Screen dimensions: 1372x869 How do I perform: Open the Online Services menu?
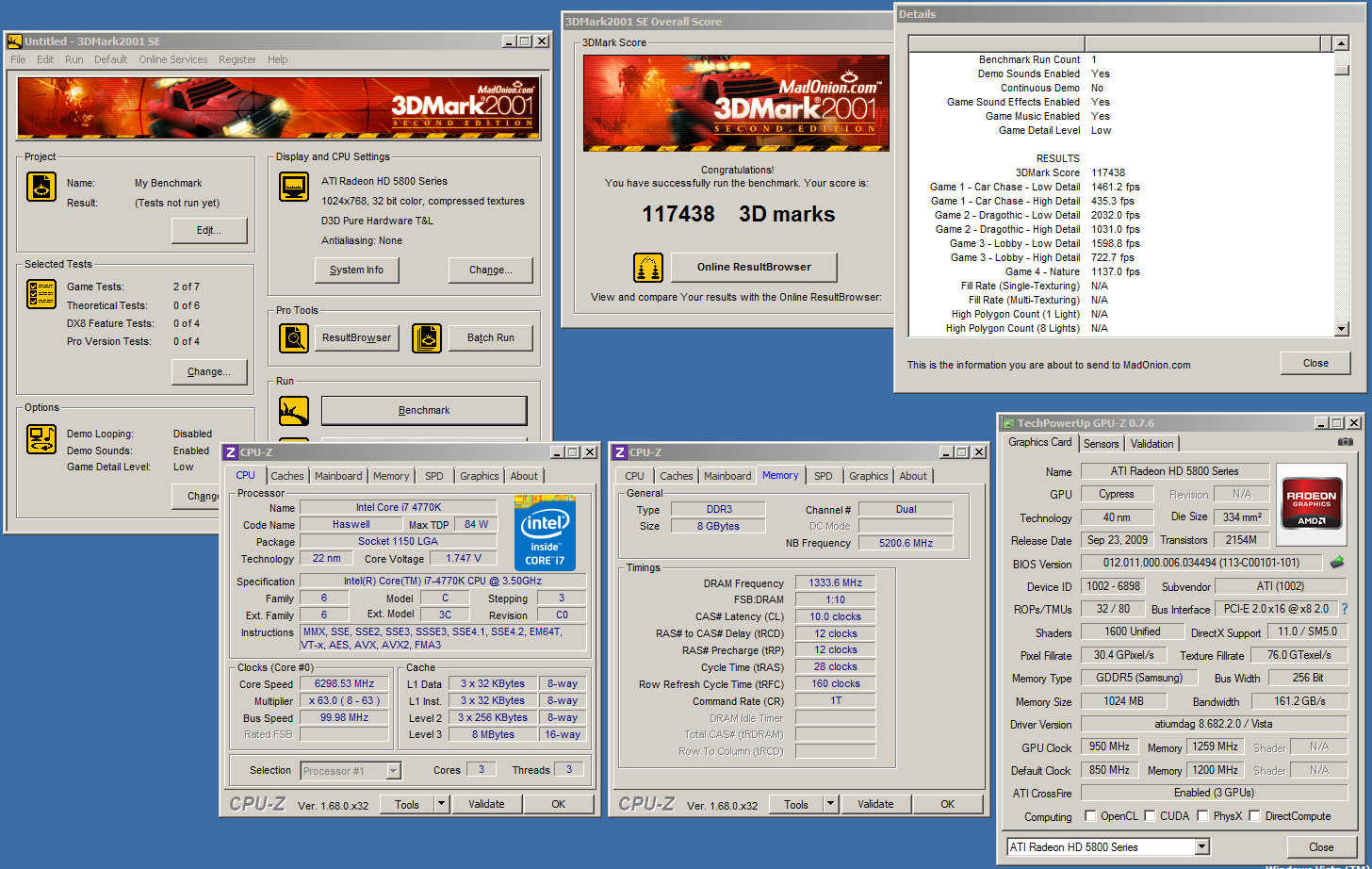(x=173, y=59)
